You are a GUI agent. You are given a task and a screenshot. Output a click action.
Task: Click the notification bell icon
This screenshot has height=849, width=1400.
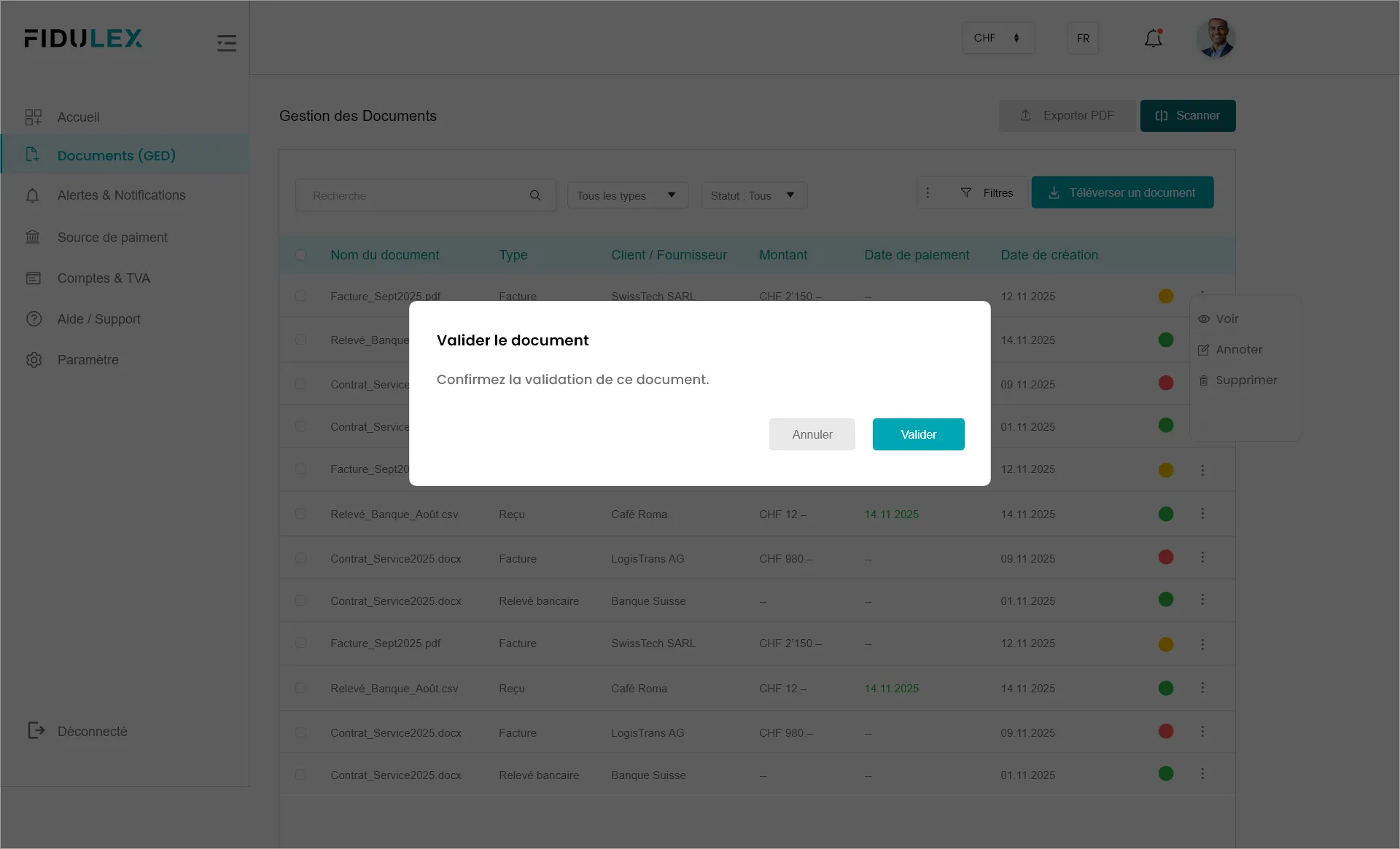pos(1153,38)
